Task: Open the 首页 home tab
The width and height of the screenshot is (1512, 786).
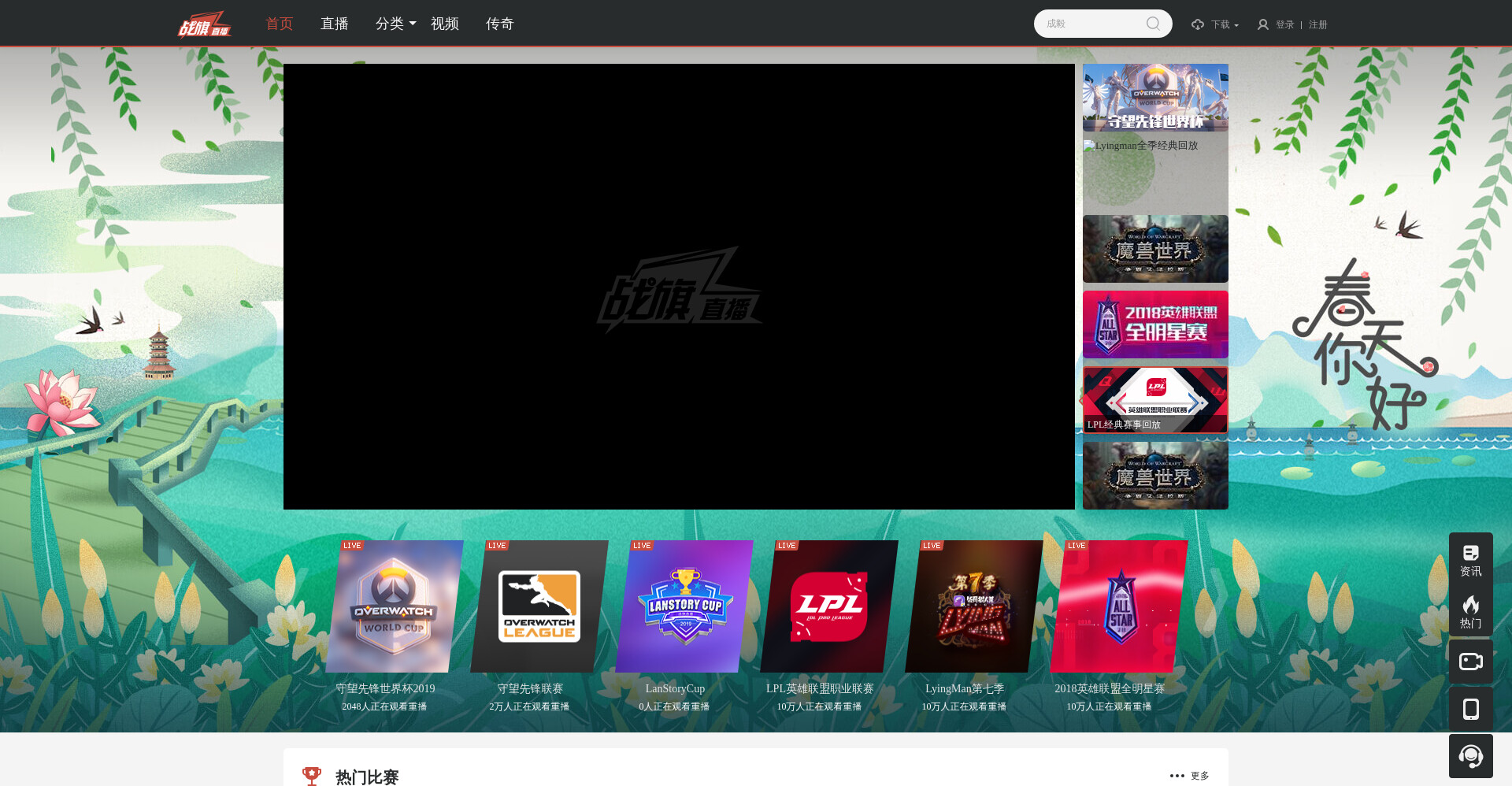Action: click(x=280, y=24)
